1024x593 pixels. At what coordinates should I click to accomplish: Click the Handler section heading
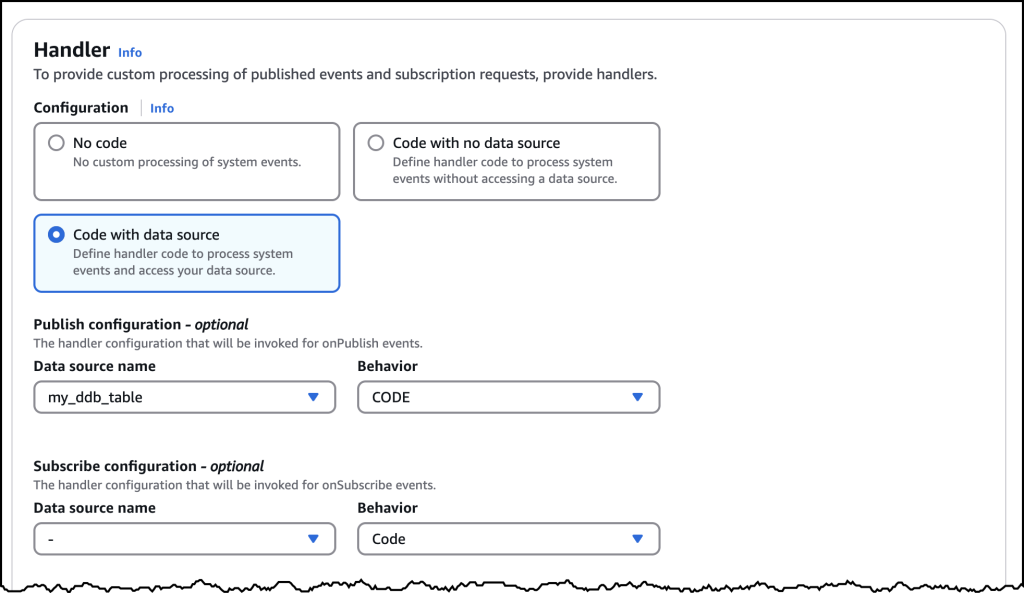click(x=71, y=50)
